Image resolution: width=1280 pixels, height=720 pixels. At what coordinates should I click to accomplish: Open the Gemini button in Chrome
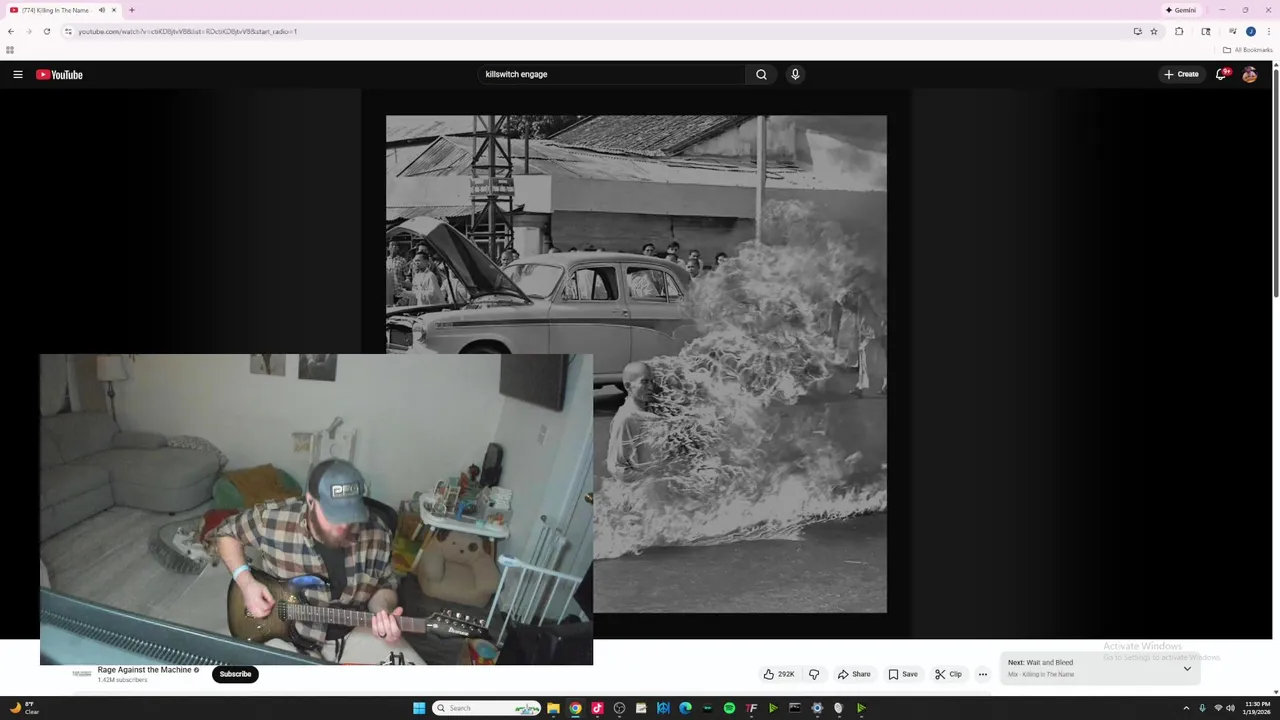[1180, 10]
